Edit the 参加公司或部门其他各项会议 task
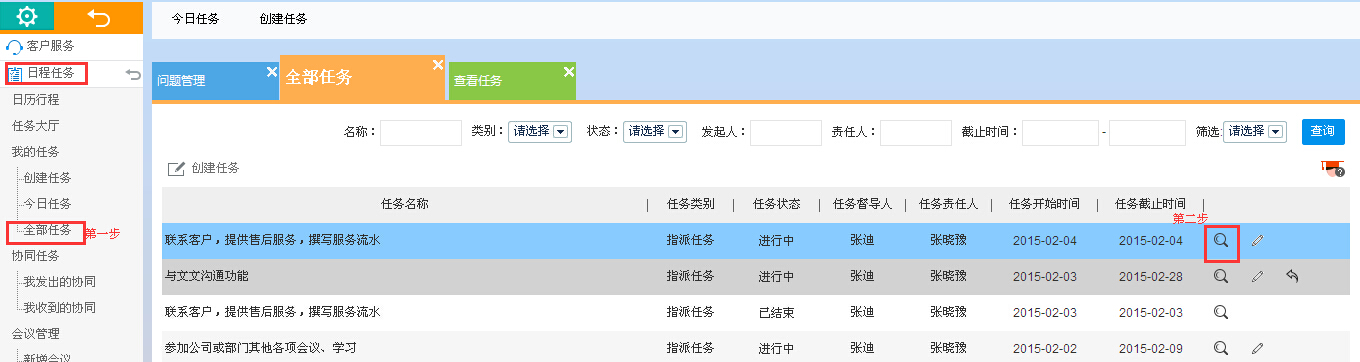 (1257, 348)
